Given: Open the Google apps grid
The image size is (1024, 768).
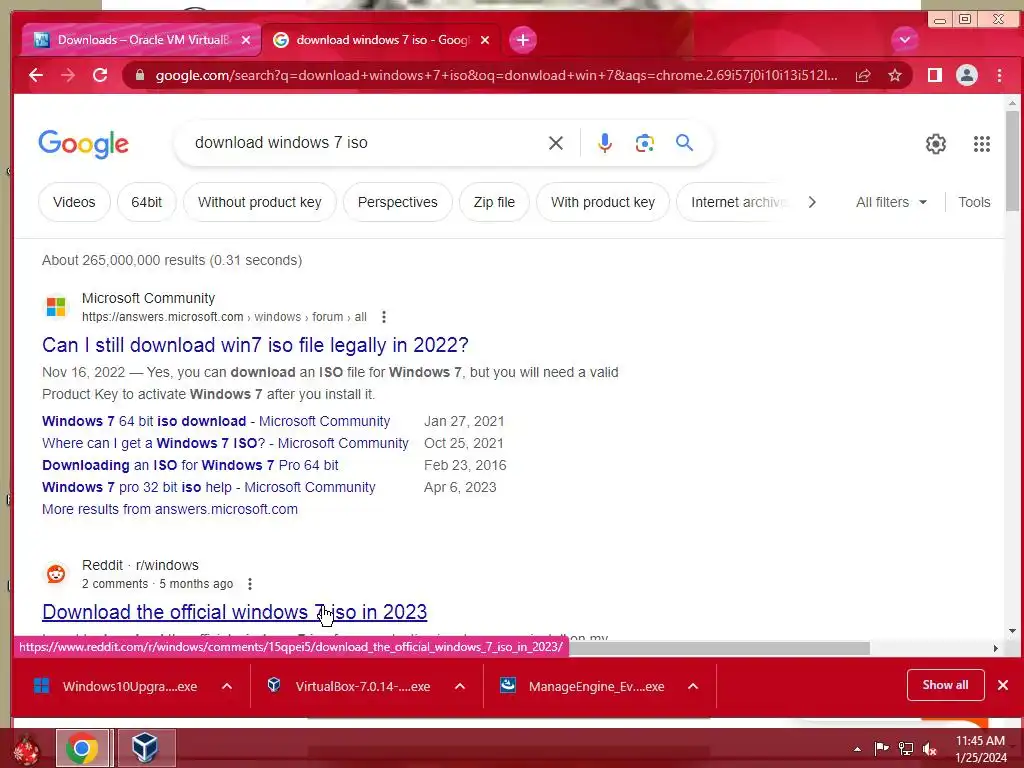Looking at the screenshot, I should coord(982,144).
